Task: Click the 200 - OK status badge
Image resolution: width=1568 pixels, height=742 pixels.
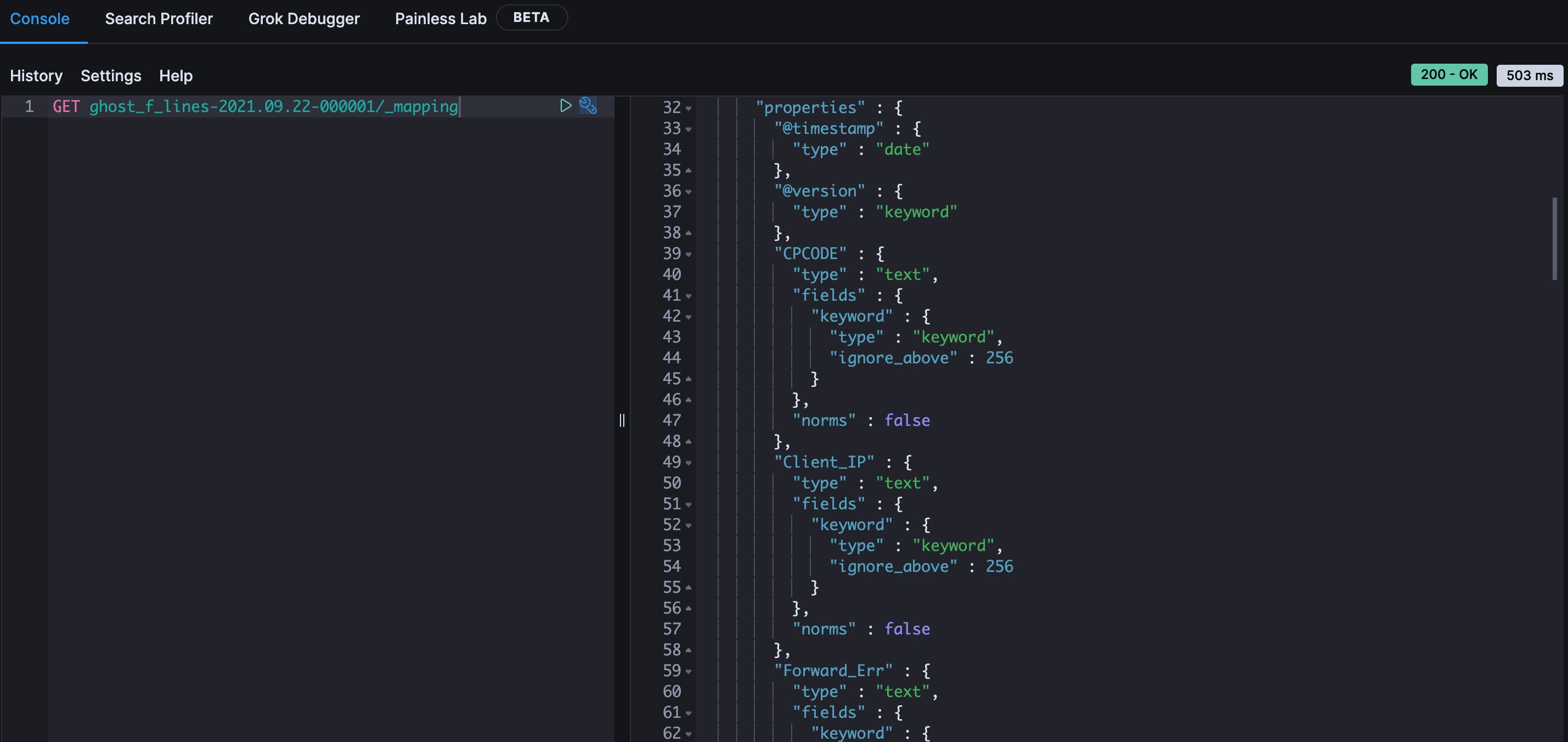Action: (x=1449, y=74)
